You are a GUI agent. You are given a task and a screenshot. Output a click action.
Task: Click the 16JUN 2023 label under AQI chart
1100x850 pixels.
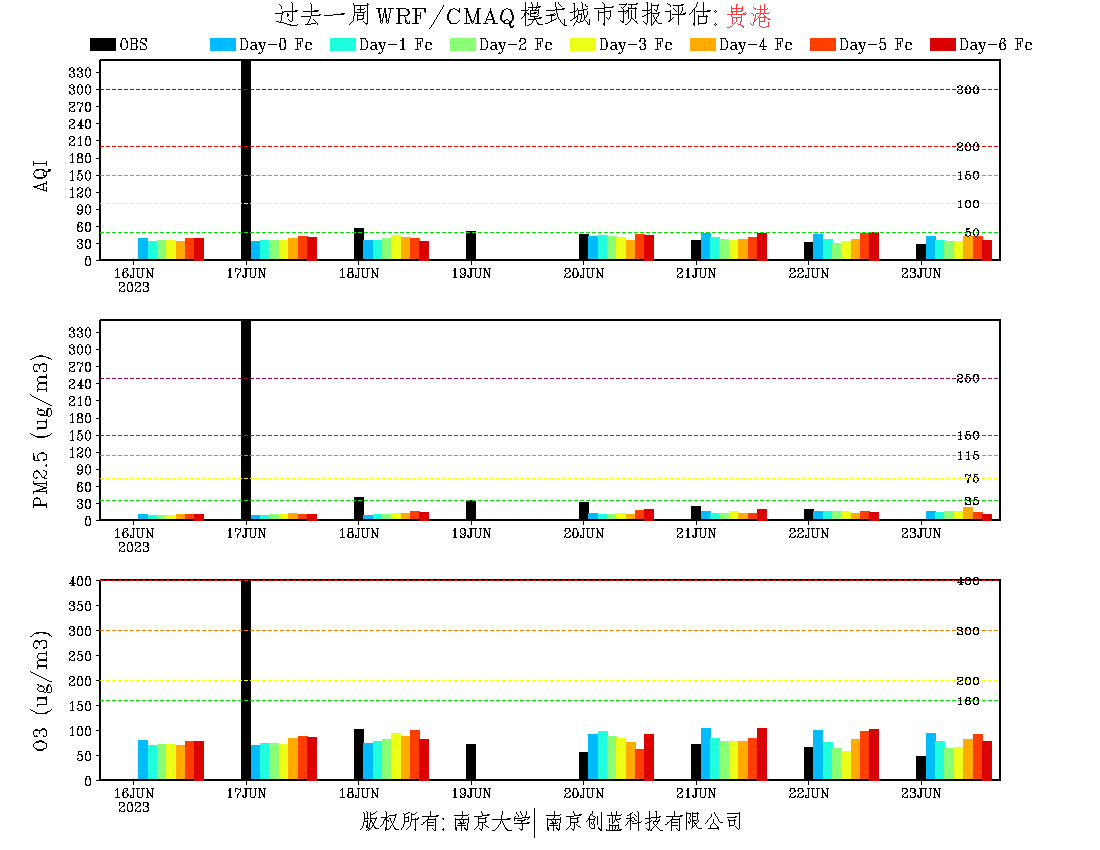point(134,279)
